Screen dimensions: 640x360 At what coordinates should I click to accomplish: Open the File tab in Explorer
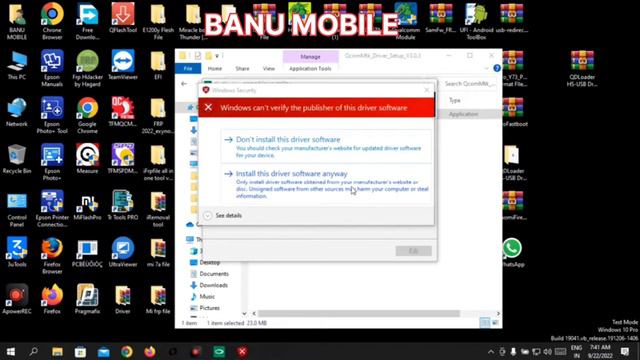(188, 69)
